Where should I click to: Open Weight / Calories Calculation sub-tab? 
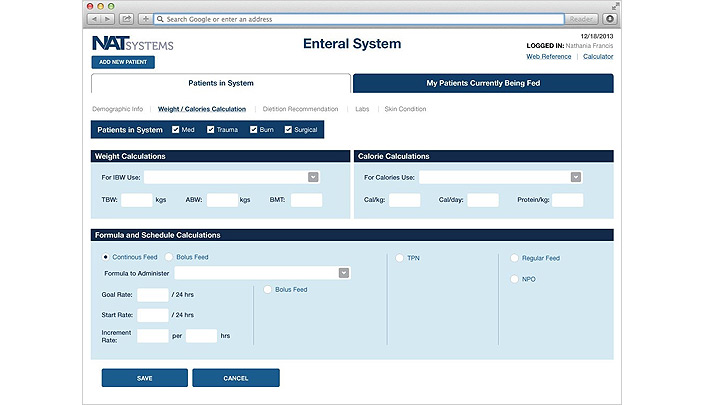(202, 109)
